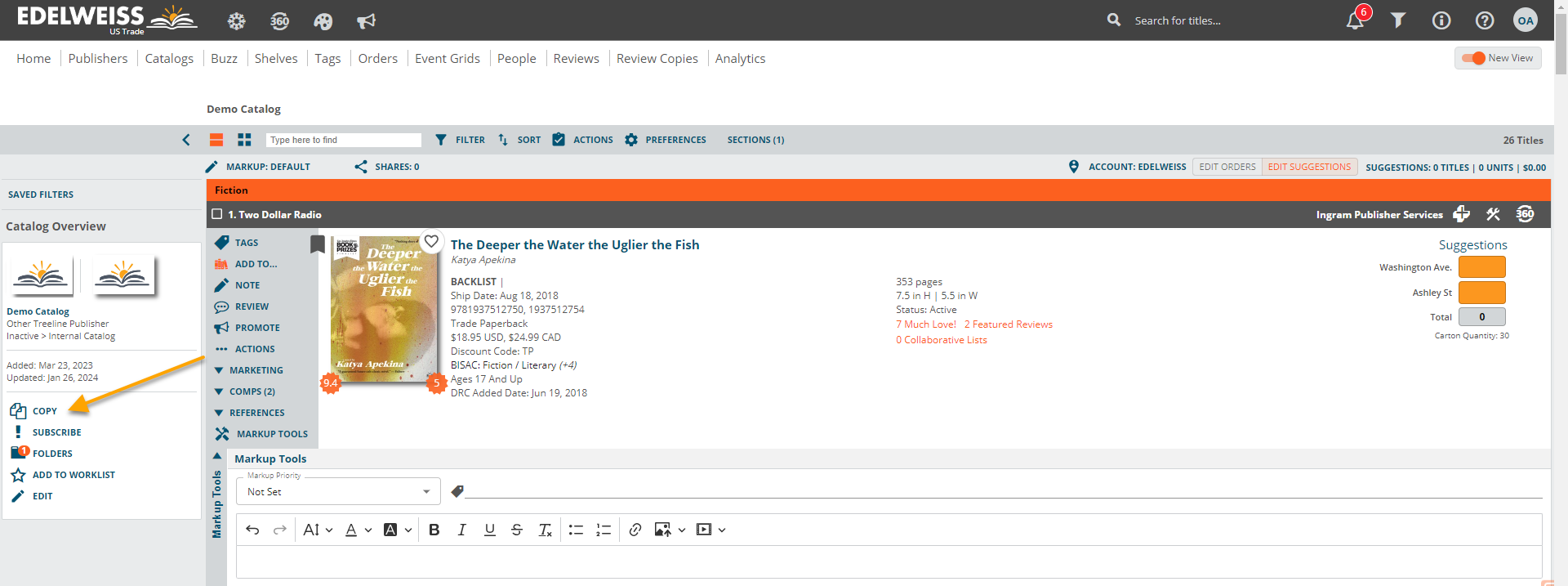Click the bookmark icon beside book cover
This screenshot has height=586, width=1568.
coord(318,244)
